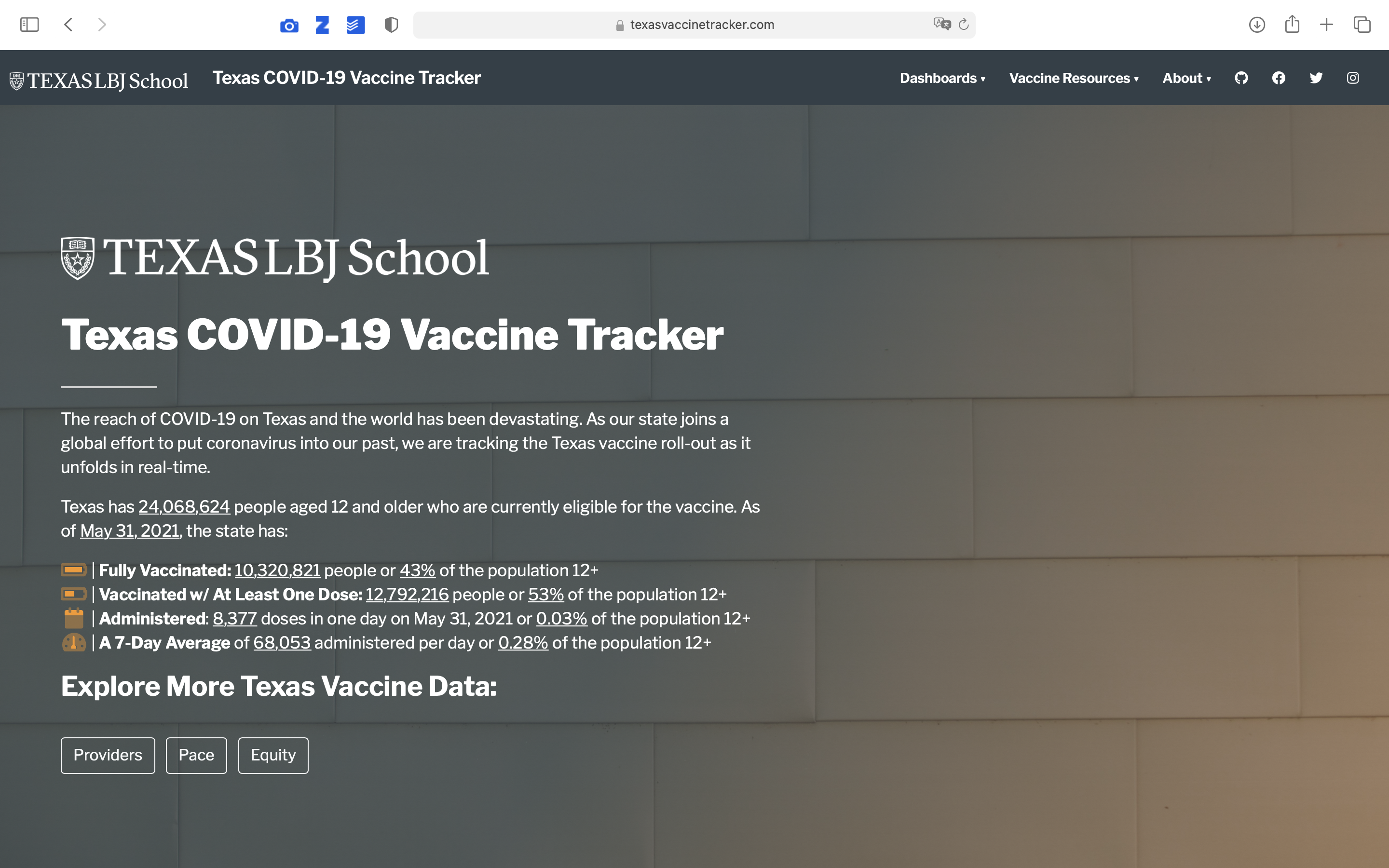Open the Pace dashboard button
The width and height of the screenshot is (1389, 868).
pyautogui.click(x=196, y=755)
